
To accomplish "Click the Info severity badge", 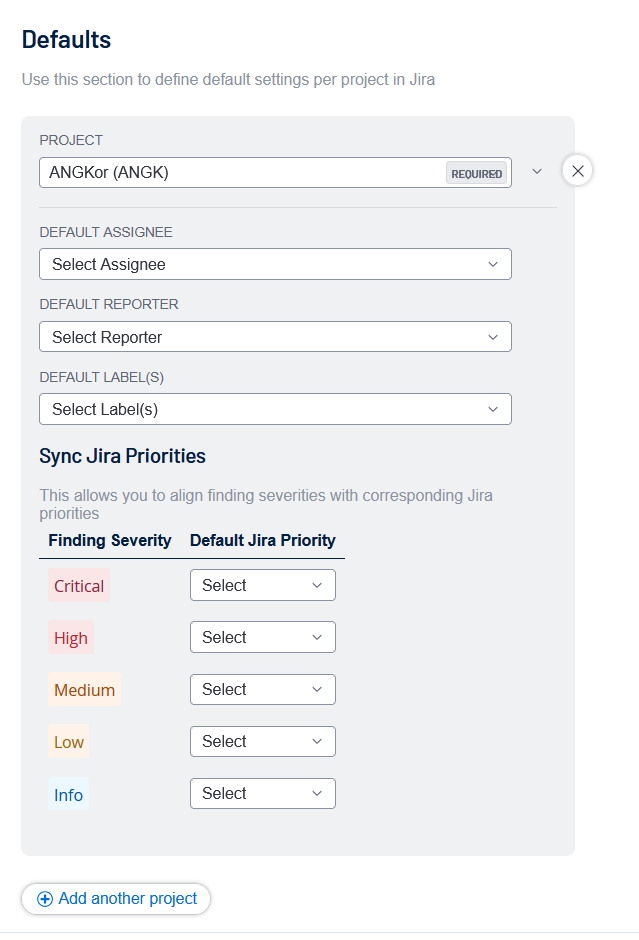I will tap(69, 795).
